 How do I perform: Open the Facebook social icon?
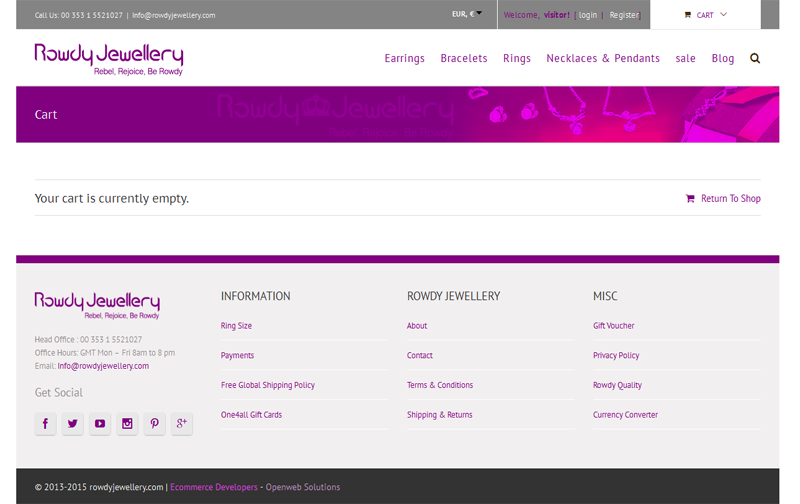pos(45,424)
